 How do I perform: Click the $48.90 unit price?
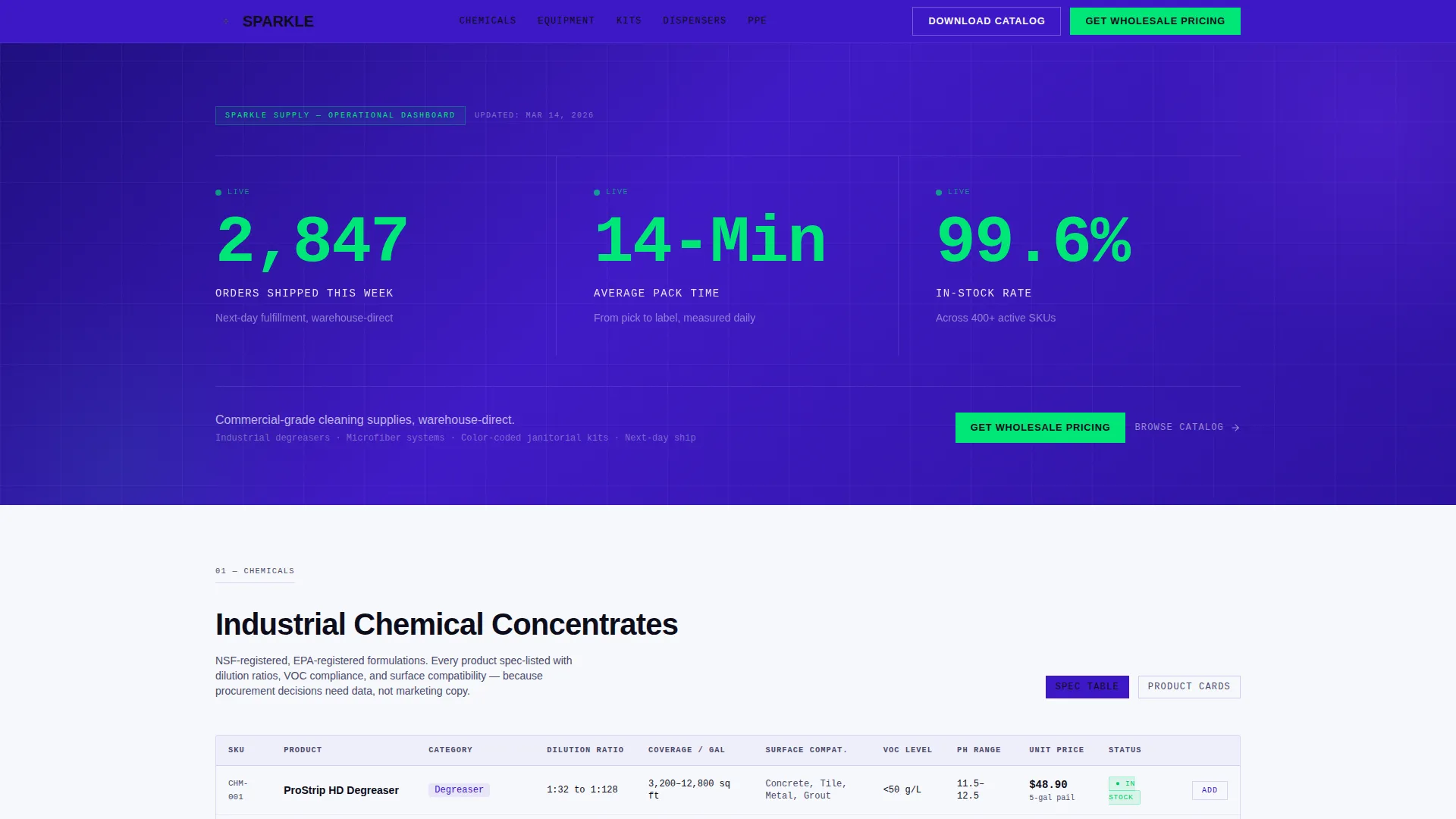(1048, 785)
